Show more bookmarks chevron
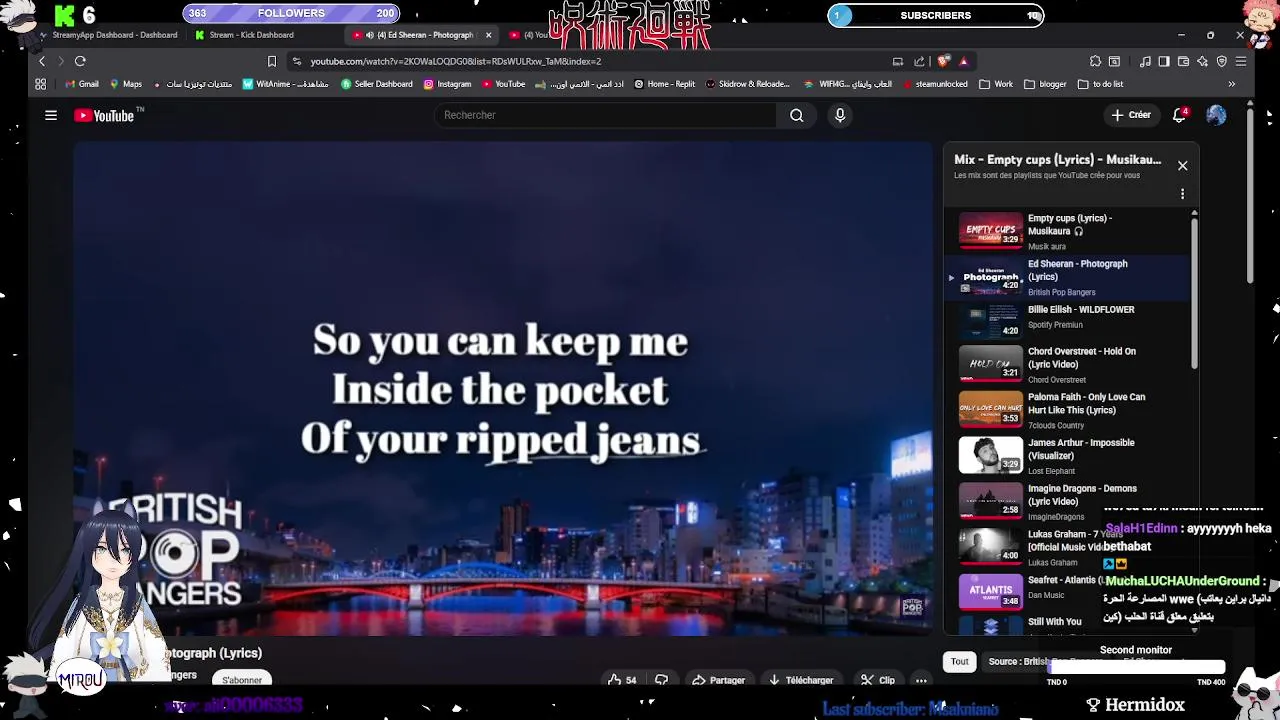This screenshot has width=1280, height=720. [x=1232, y=84]
